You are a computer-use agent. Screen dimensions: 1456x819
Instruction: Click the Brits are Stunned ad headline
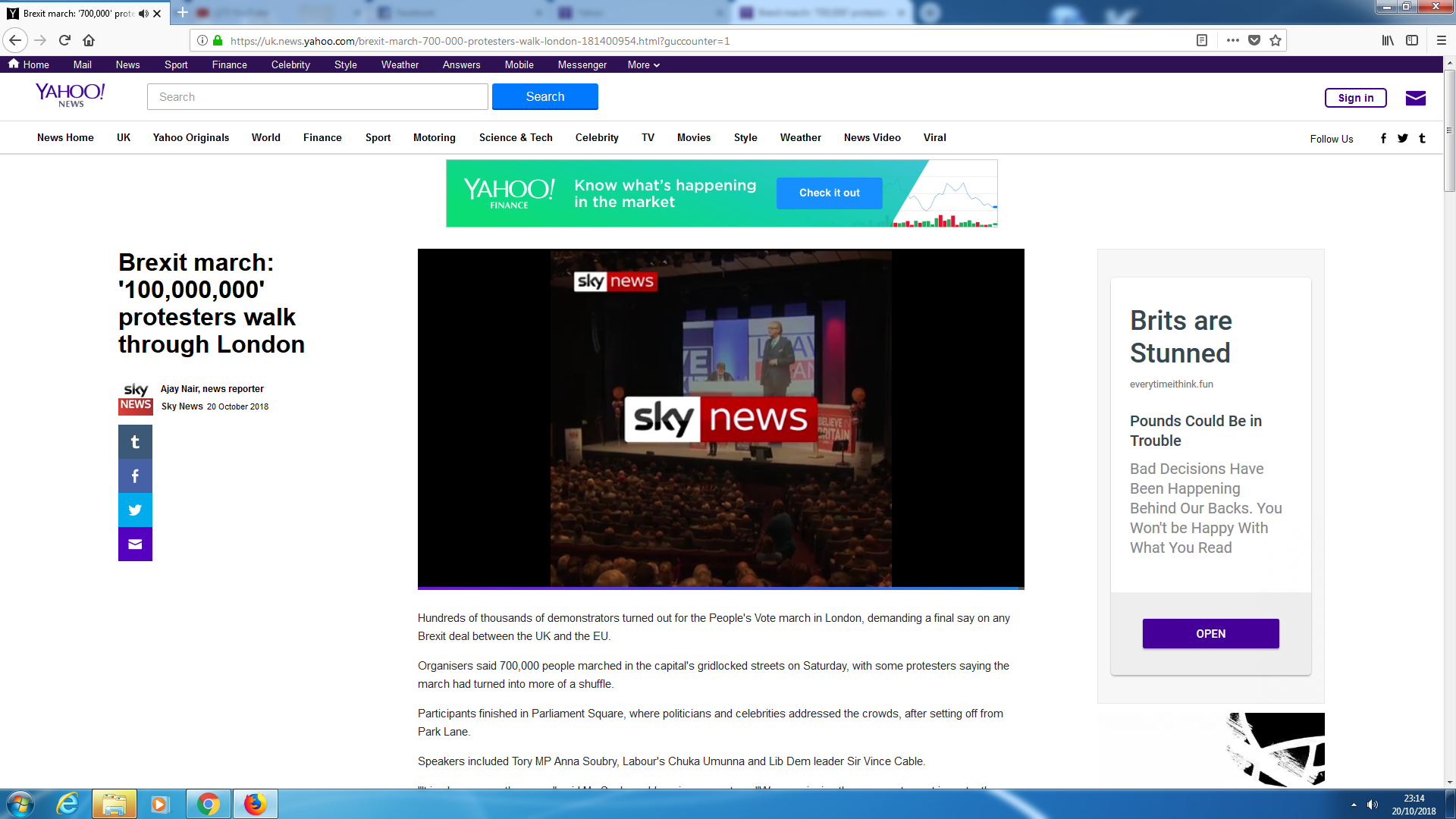[1181, 337]
